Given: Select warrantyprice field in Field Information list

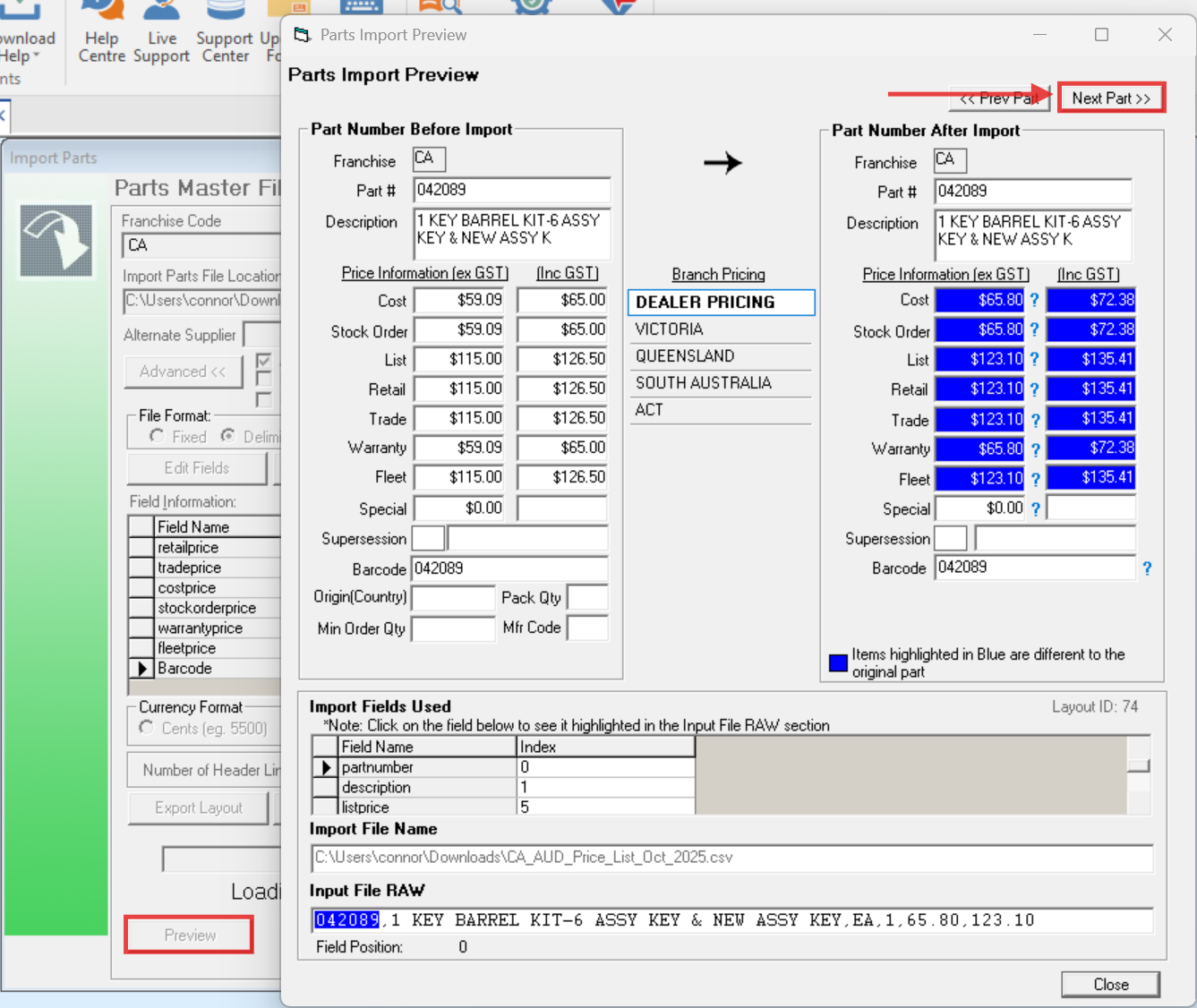Looking at the screenshot, I should click(x=205, y=628).
